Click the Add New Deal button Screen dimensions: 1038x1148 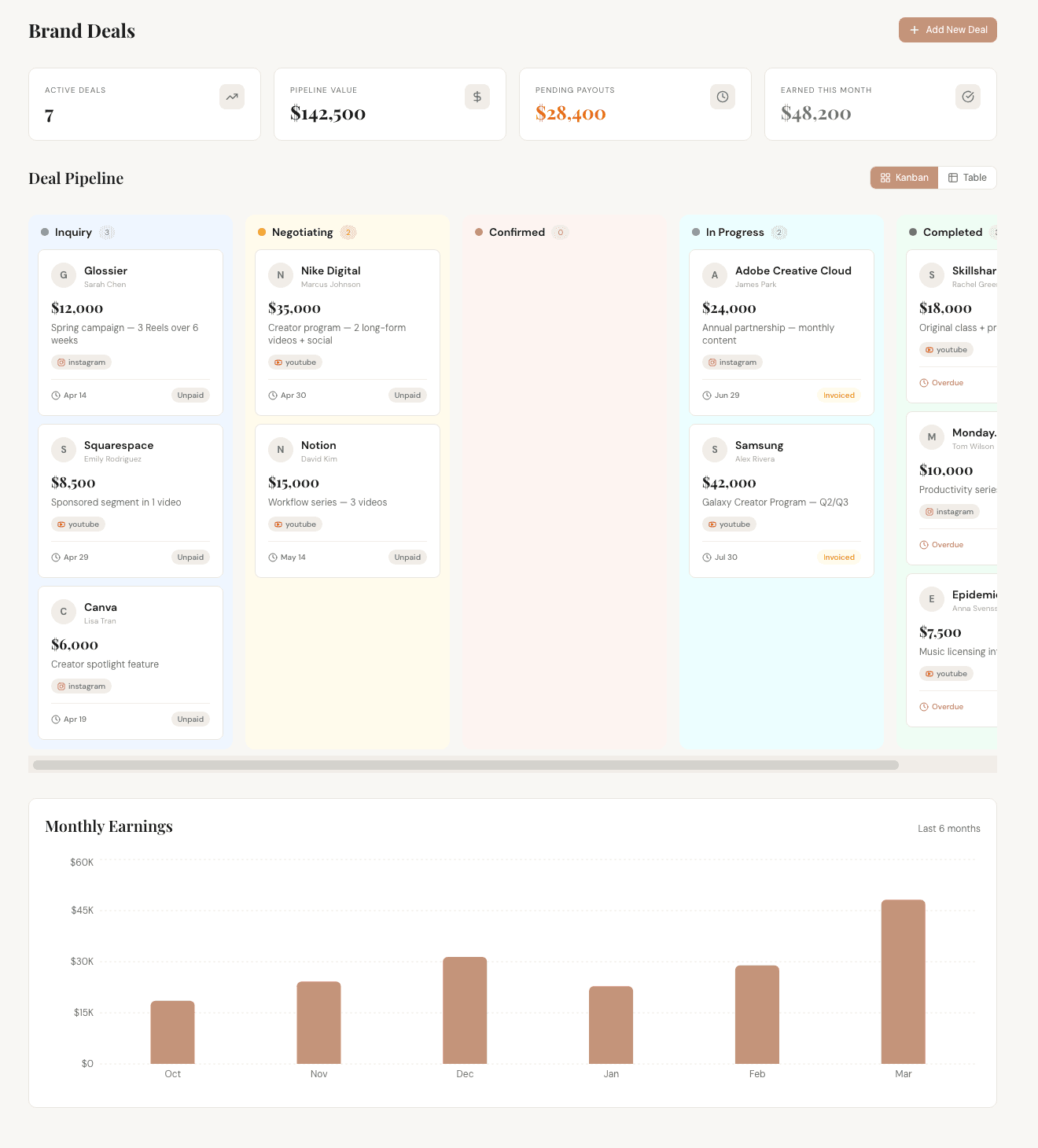tap(948, 30)
